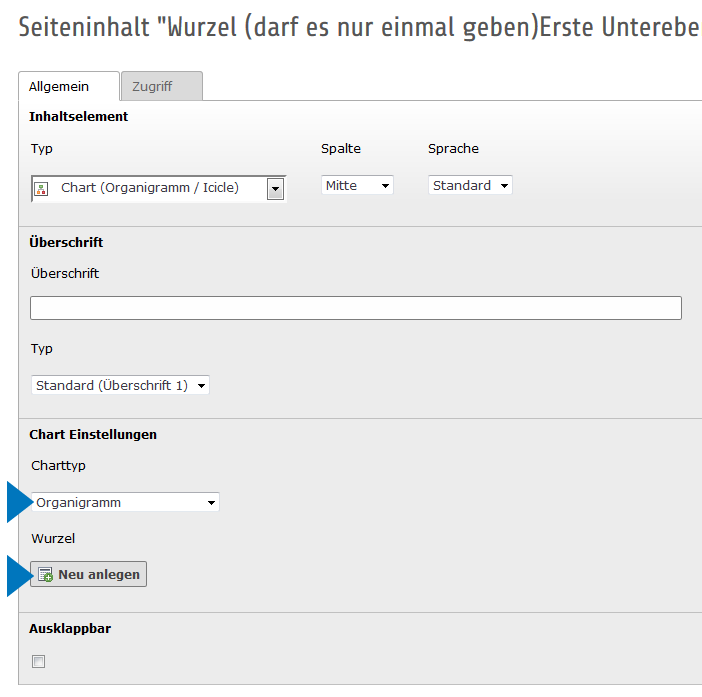Viewport: 702px width, 697px height.
Task: Toggle the Ausklappbar checkbox
Action: coord(39,661)
